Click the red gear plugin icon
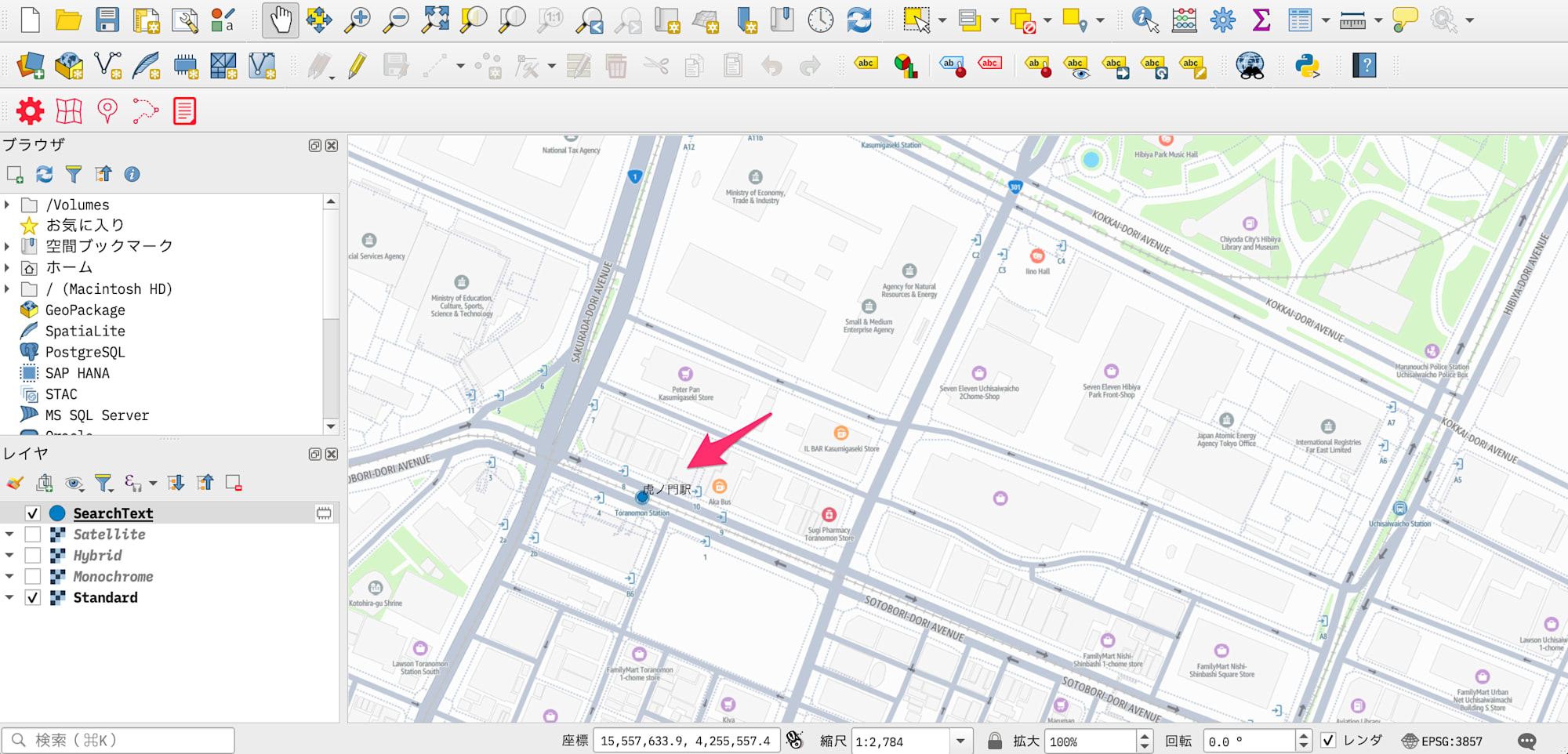The width and height of the screenshot is (1568, 754). [30, 111]
